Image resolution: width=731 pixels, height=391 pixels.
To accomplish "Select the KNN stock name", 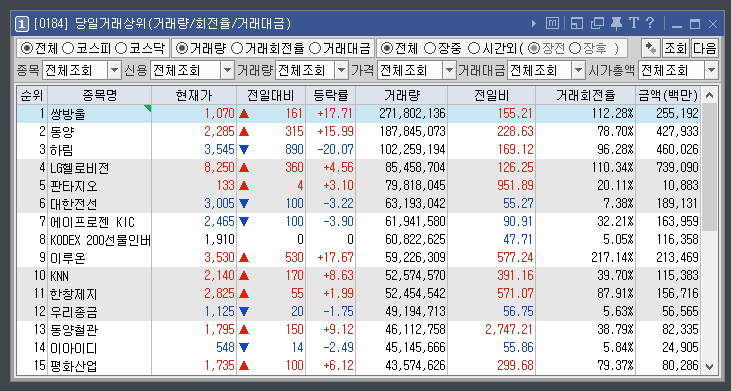I will coord(60,276).
